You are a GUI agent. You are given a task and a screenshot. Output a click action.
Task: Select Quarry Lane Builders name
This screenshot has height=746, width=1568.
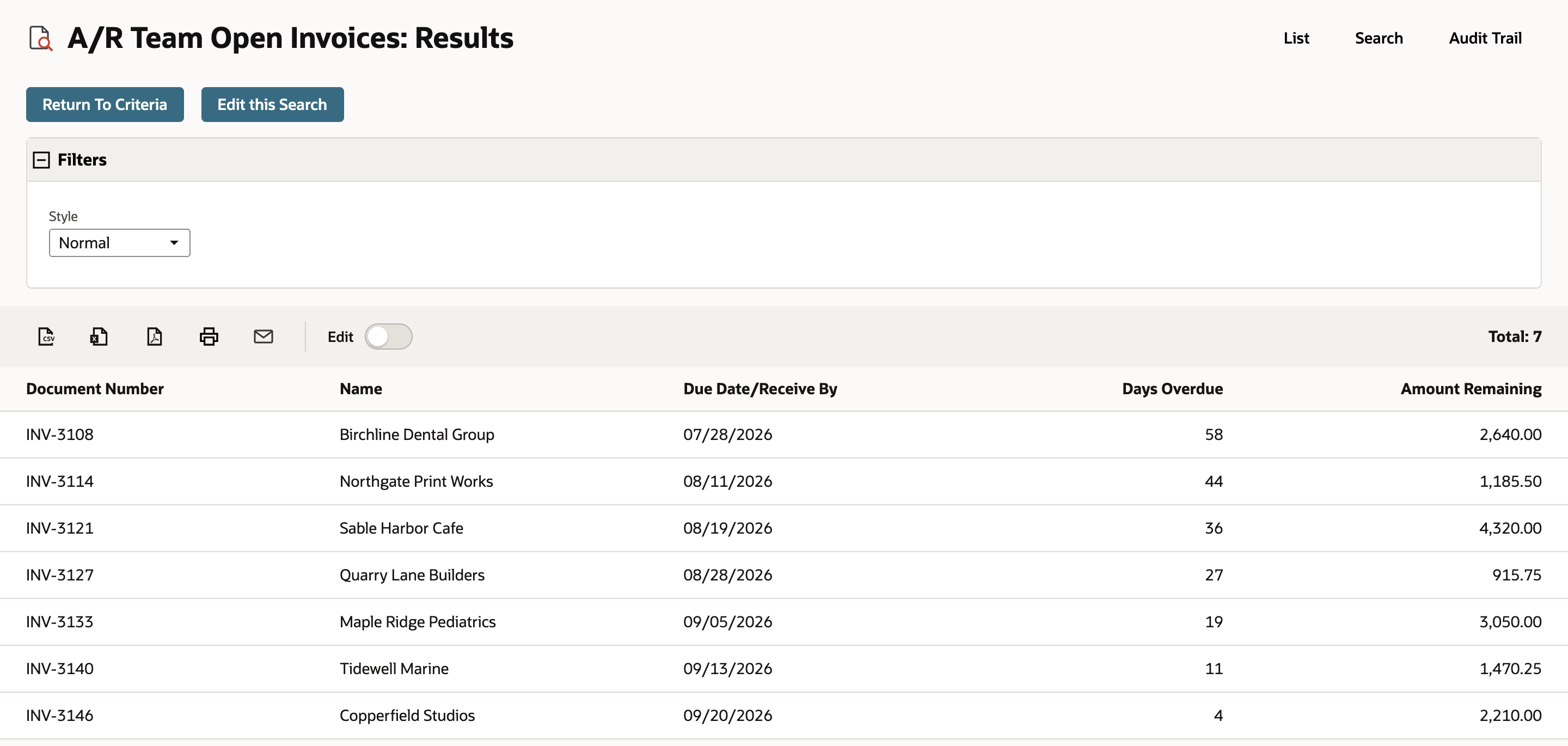click(412, 575)
